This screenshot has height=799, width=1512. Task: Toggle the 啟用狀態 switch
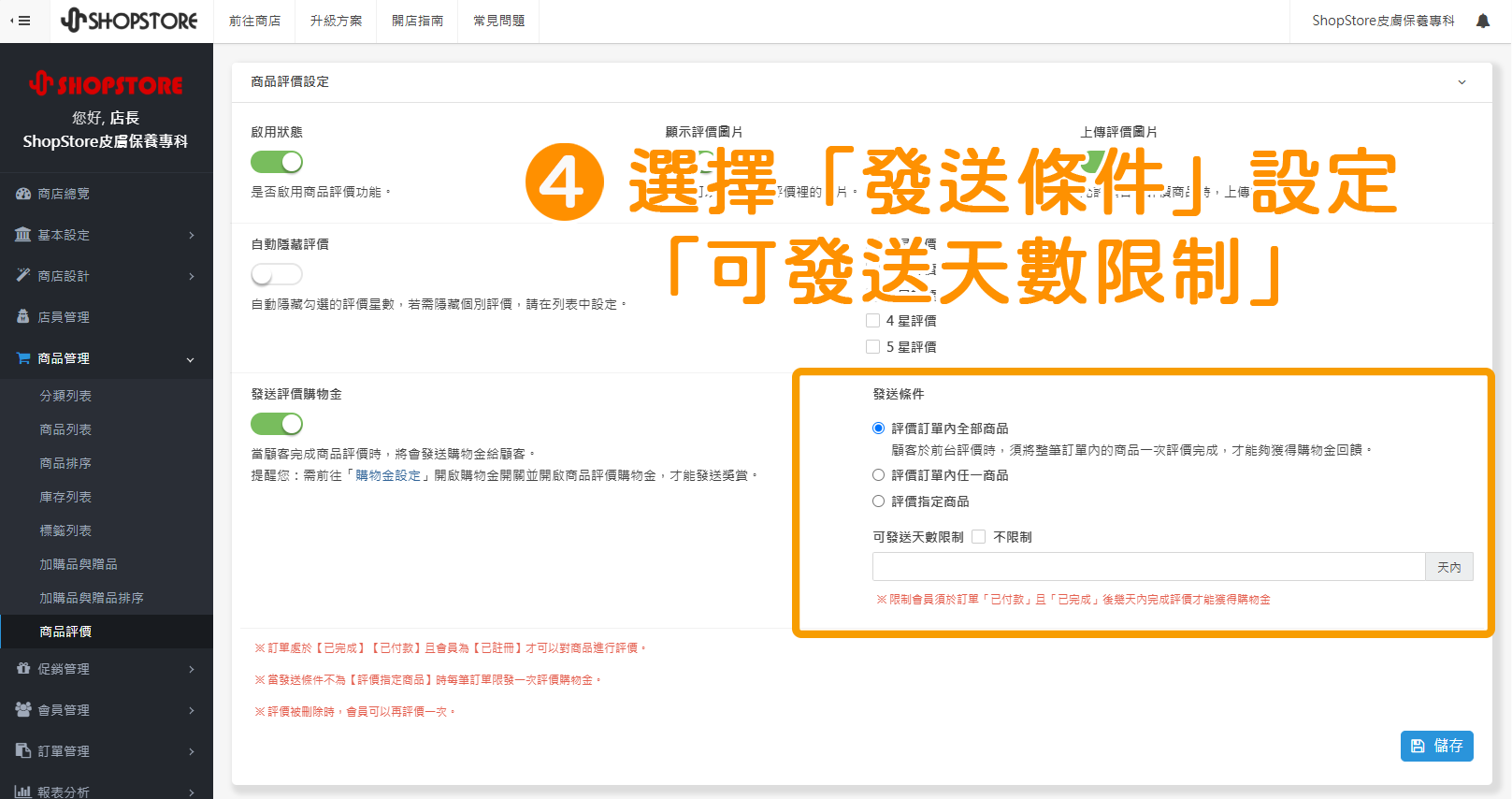pos(277,162)
